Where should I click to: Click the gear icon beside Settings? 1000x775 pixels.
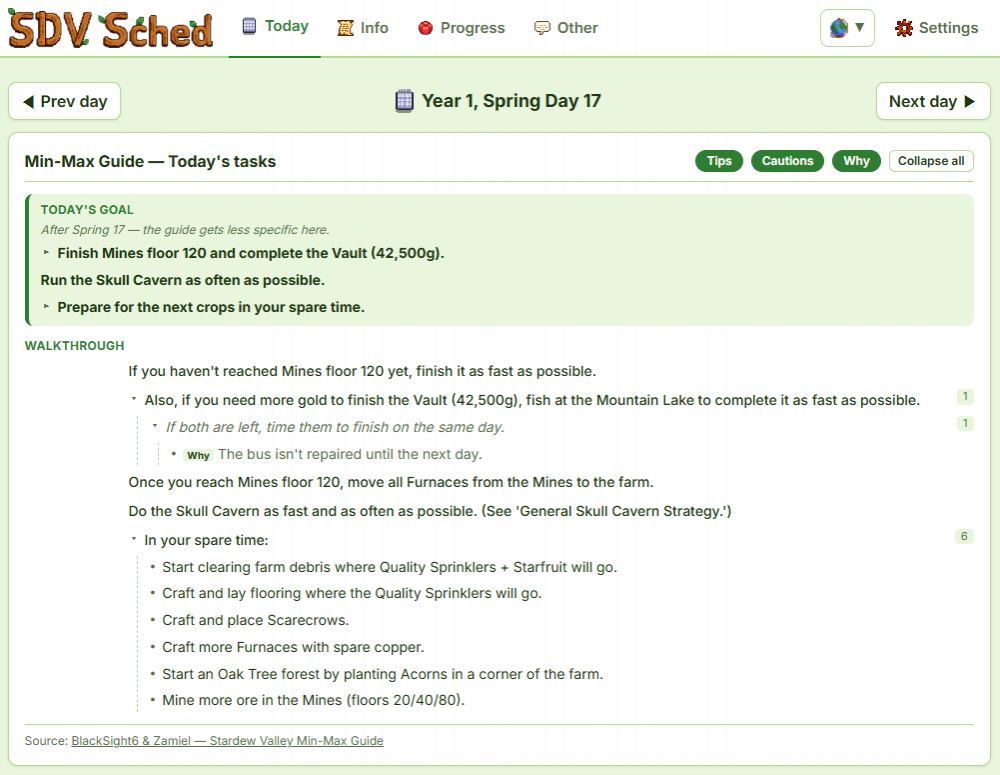tap(904, 28)
